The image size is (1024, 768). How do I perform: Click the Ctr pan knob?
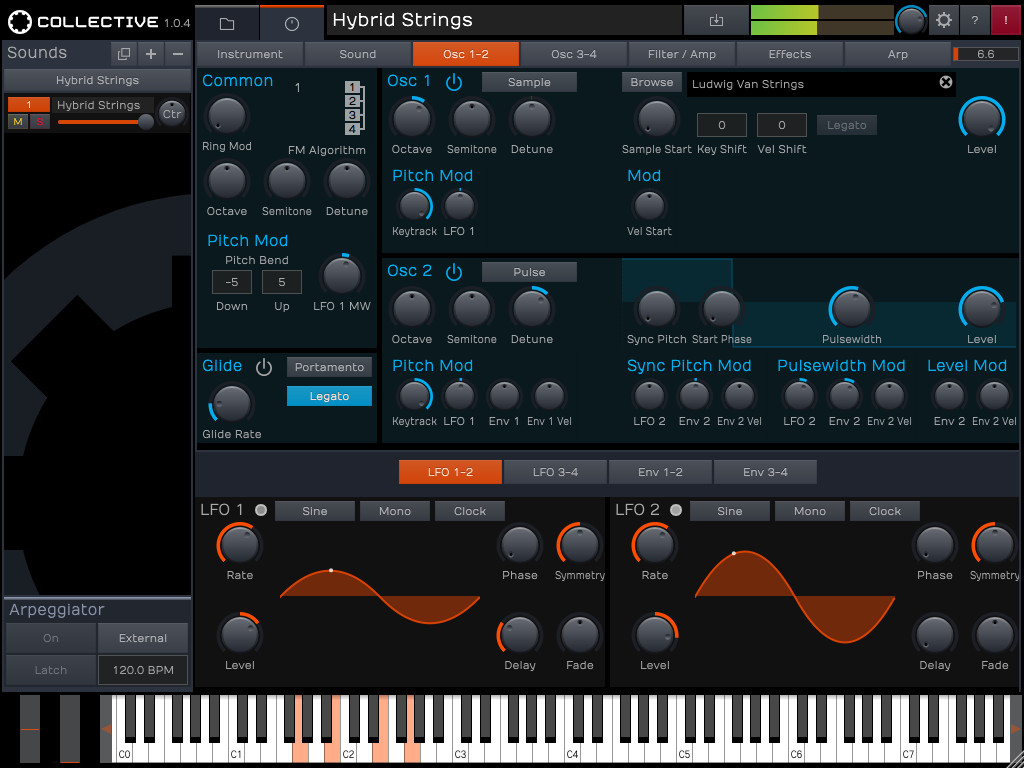click(x=172, y=114)
